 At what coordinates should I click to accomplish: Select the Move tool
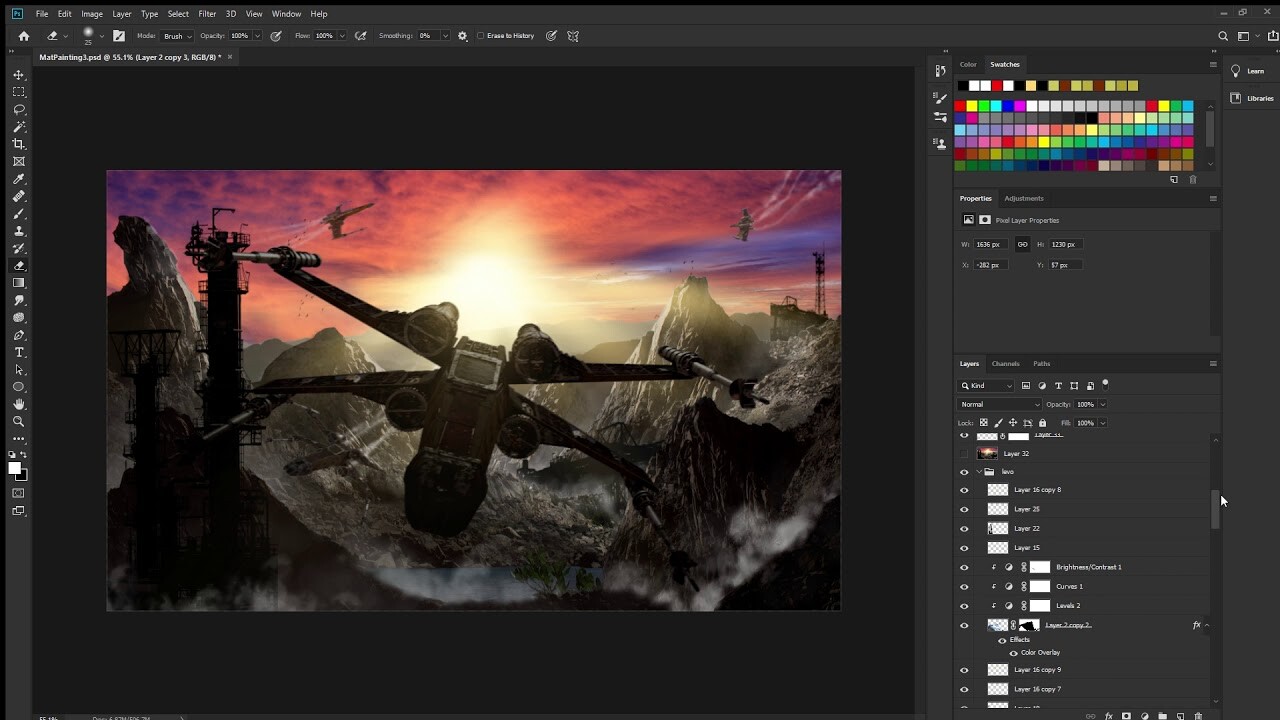(x=18, y=74)
